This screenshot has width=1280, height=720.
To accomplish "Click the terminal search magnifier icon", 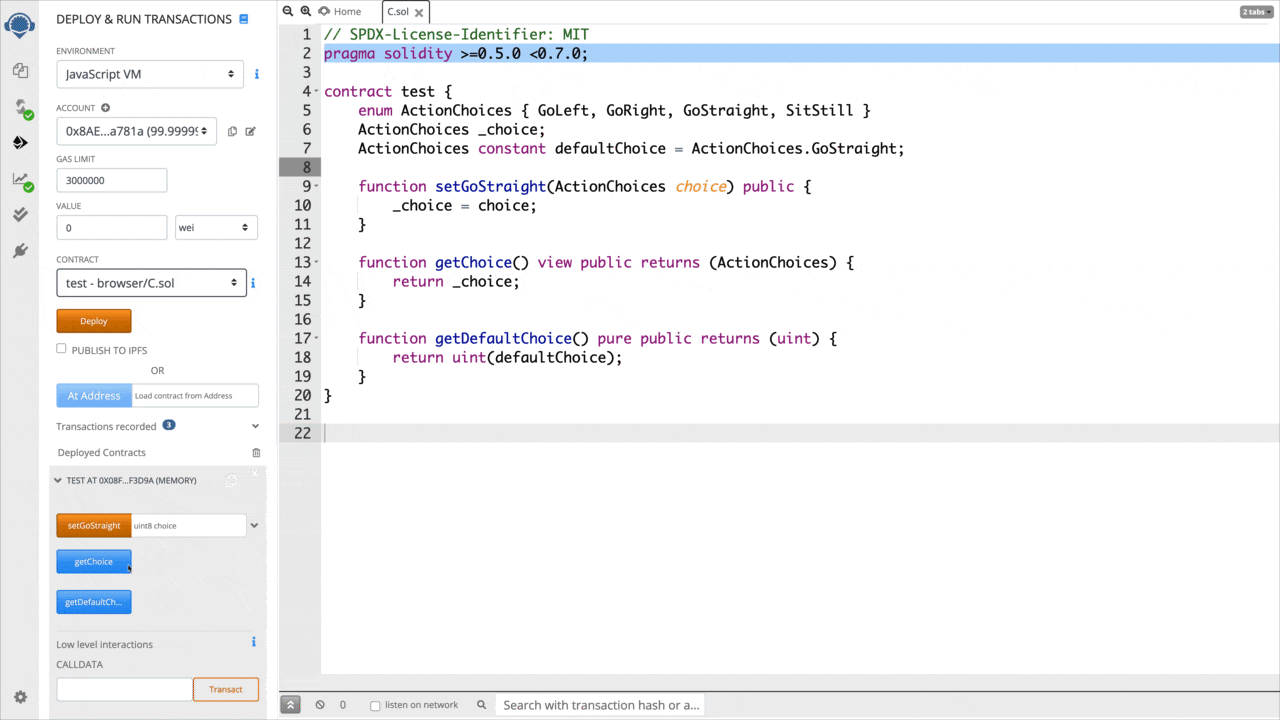I will (482, 705).
